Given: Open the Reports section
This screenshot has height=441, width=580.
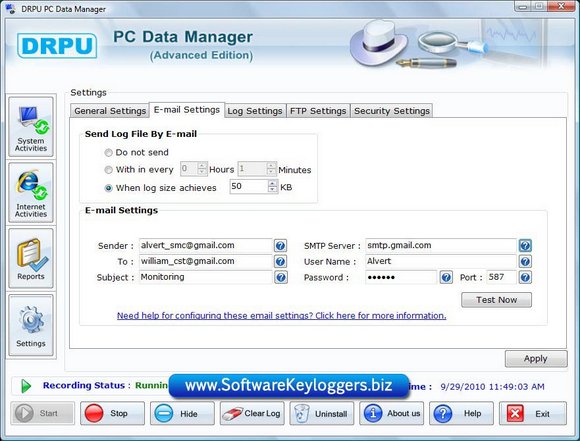Looking at the screenshot, I should [31, 259].
